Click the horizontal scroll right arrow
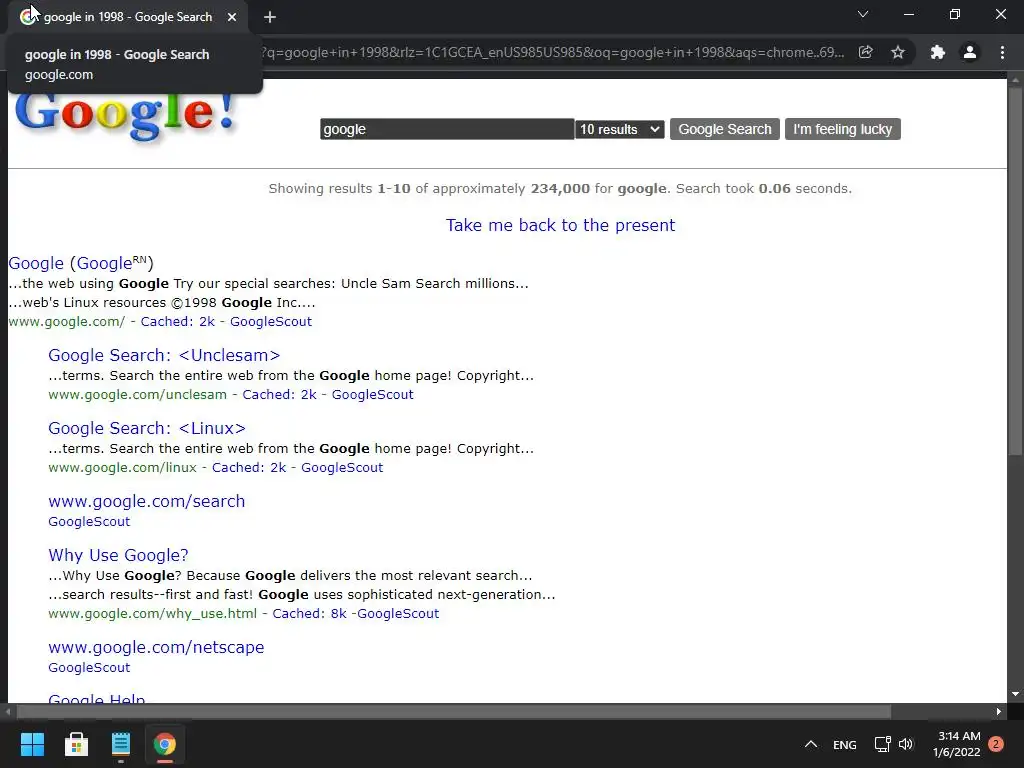The width and height of the screenshot is (1024, 768). pos(999,711)
